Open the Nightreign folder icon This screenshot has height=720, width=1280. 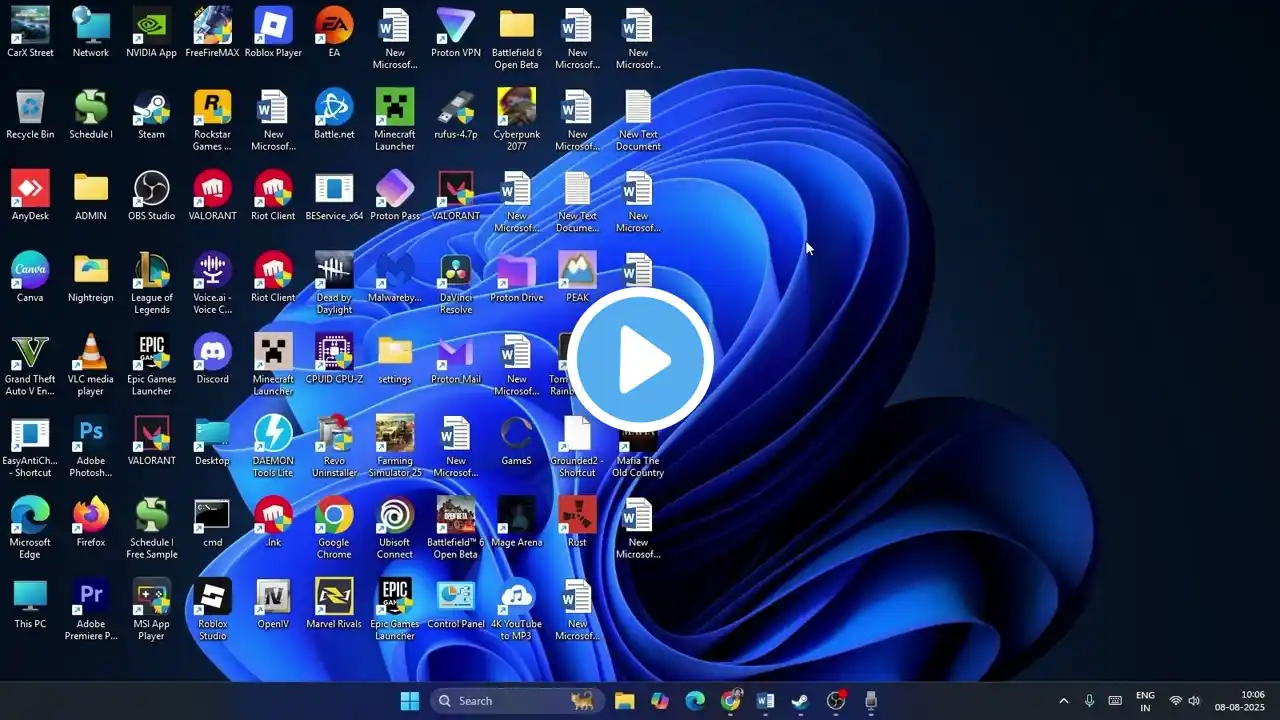coord(91,277)
